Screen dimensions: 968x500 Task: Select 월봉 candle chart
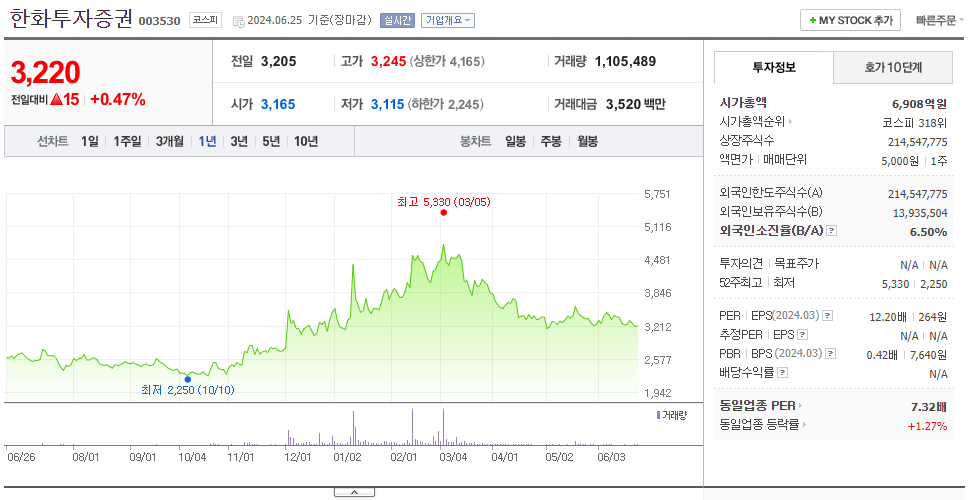587,141
